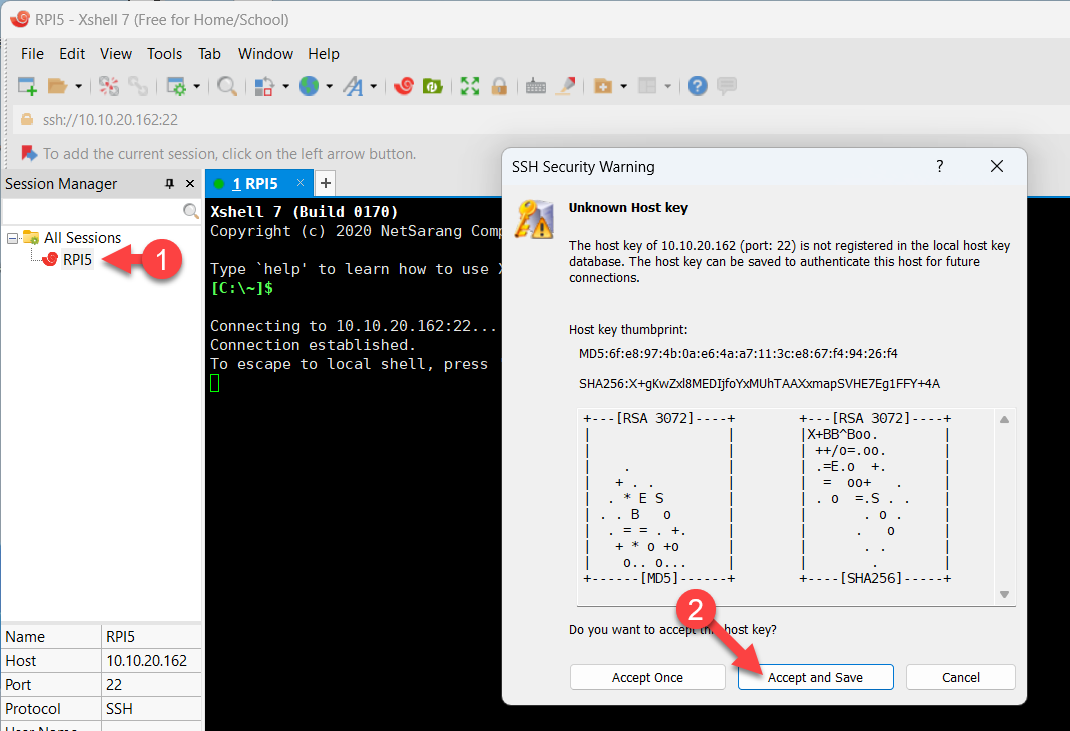Click the Find magnifier toolbar icon
The width and height of the screenshot is (1070, 731).
coord(227,86)
